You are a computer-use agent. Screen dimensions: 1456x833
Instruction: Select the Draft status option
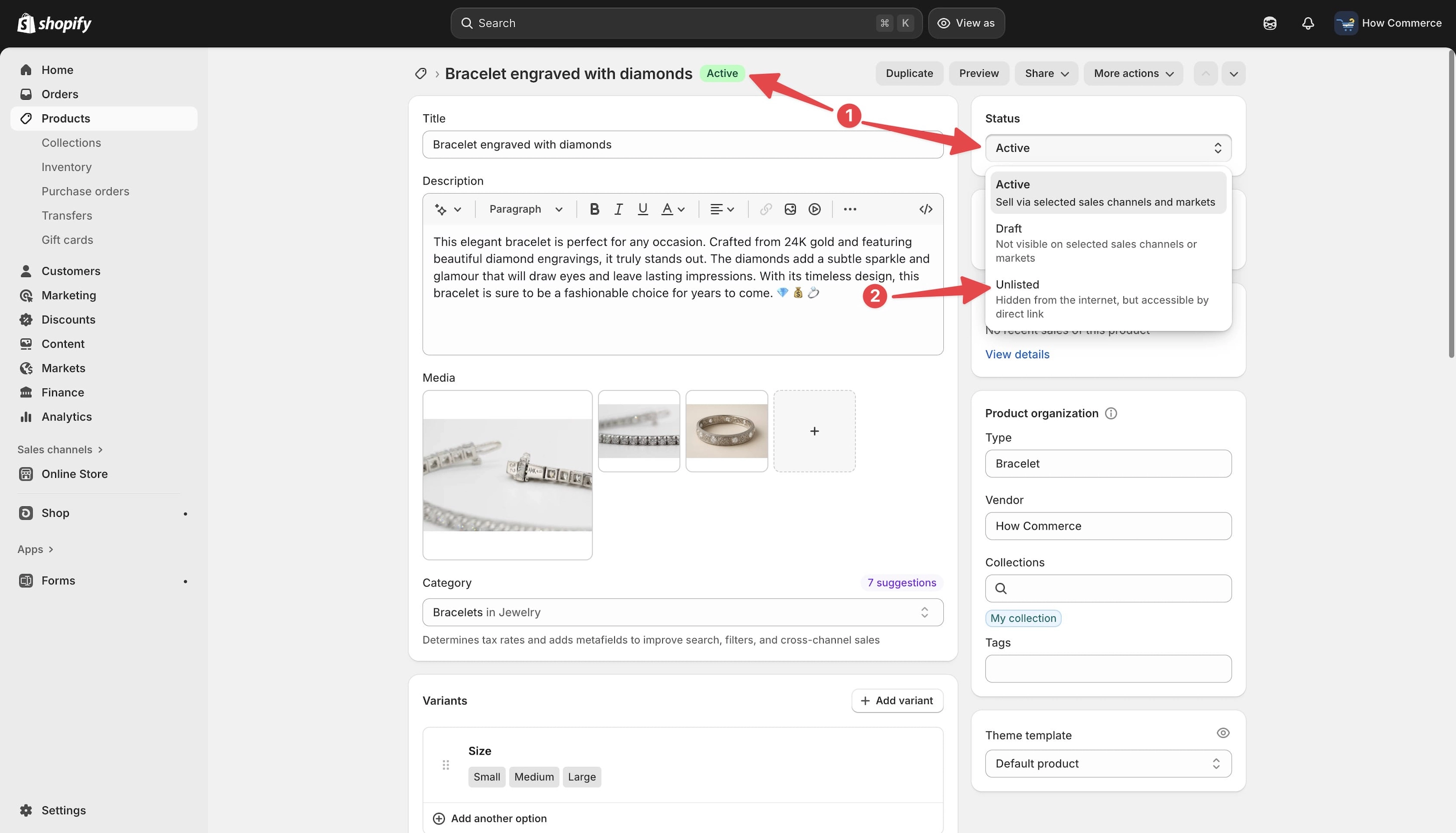(1108, 243)
